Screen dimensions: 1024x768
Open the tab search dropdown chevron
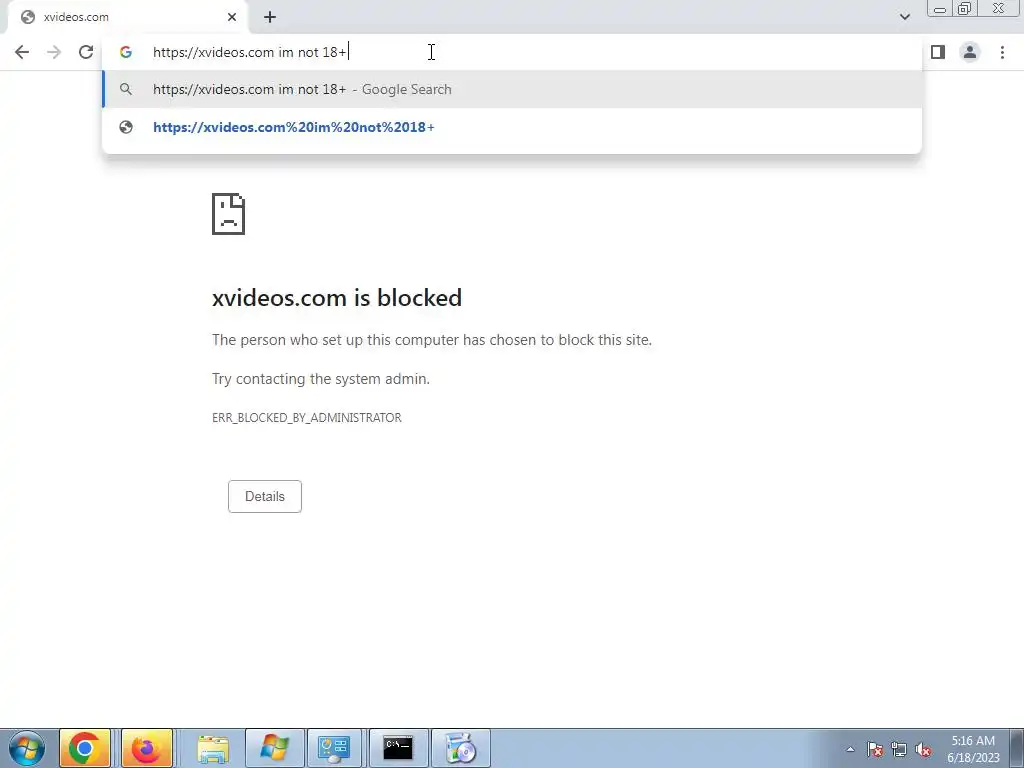[904, 17]
